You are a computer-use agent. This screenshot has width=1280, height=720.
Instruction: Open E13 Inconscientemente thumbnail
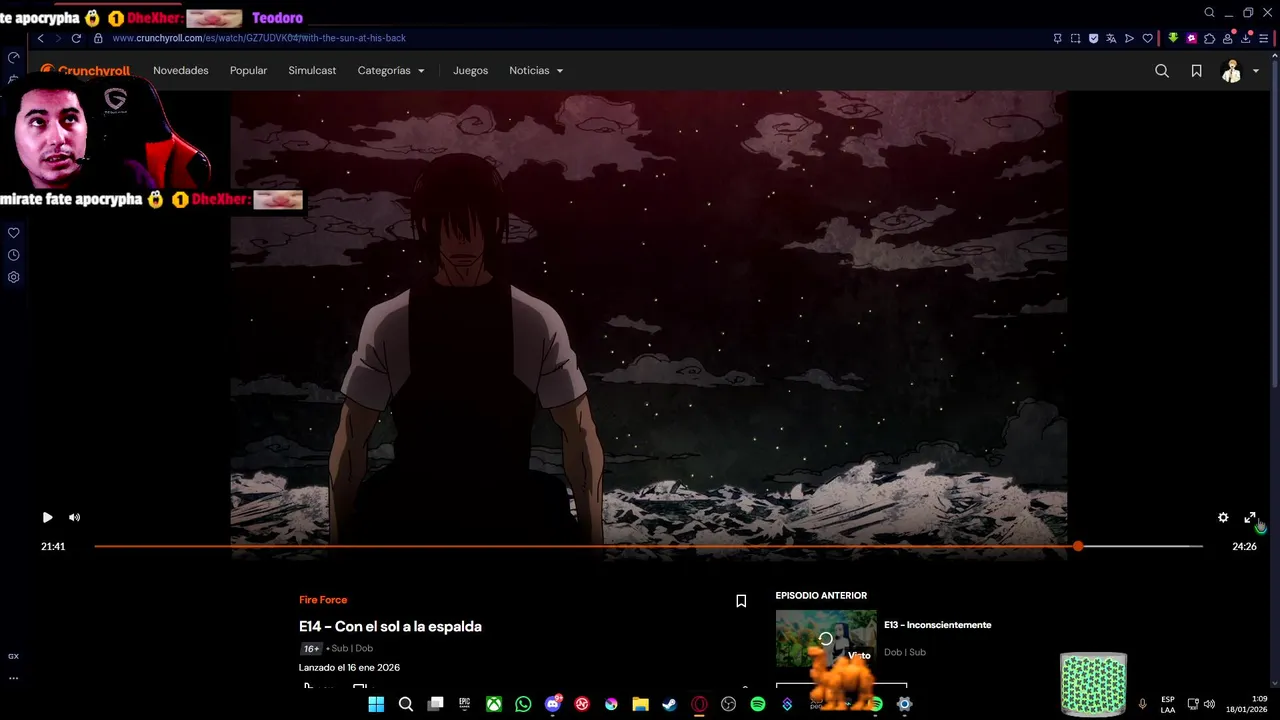click(826, 638)
